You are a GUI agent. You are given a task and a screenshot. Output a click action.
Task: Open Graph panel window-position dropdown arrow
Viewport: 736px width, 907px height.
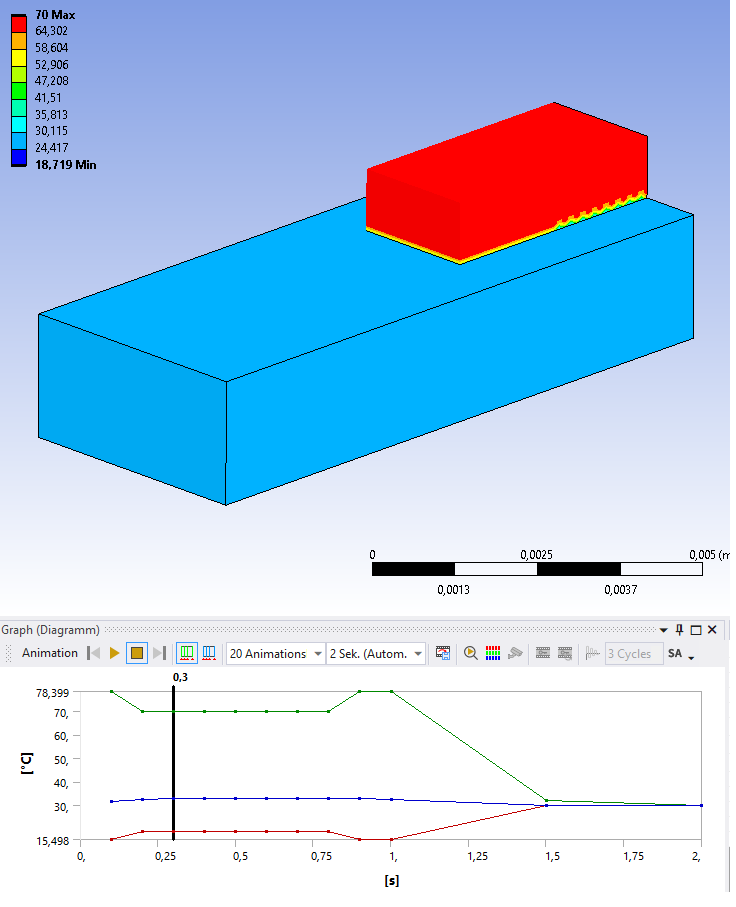pyautogui.click(x=664, y=631)
